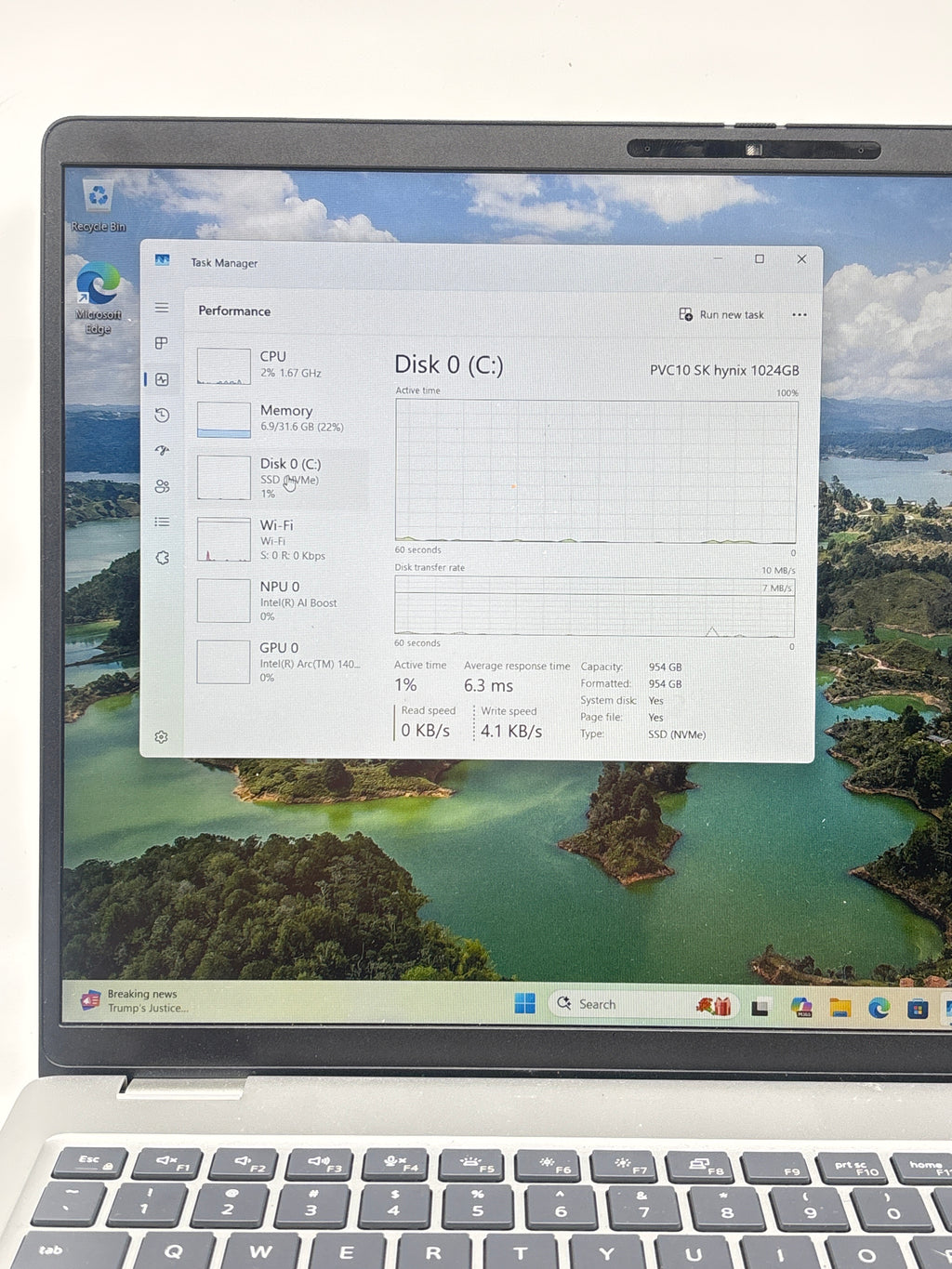Open the Task Manager hamburger navigation menu

click(x=162, y=308)
